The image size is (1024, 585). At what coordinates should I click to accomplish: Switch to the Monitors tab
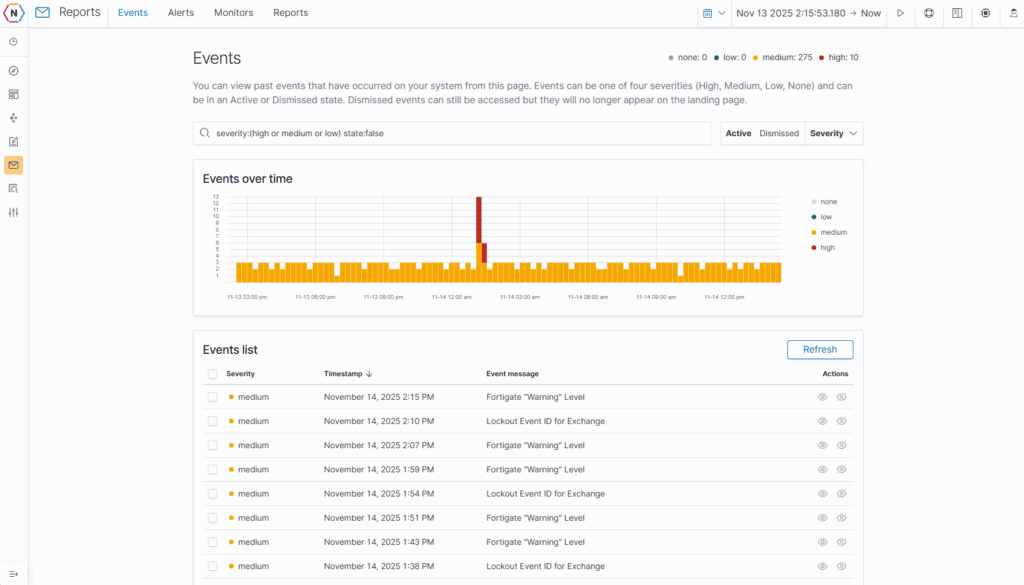click(x=233, y=13)
